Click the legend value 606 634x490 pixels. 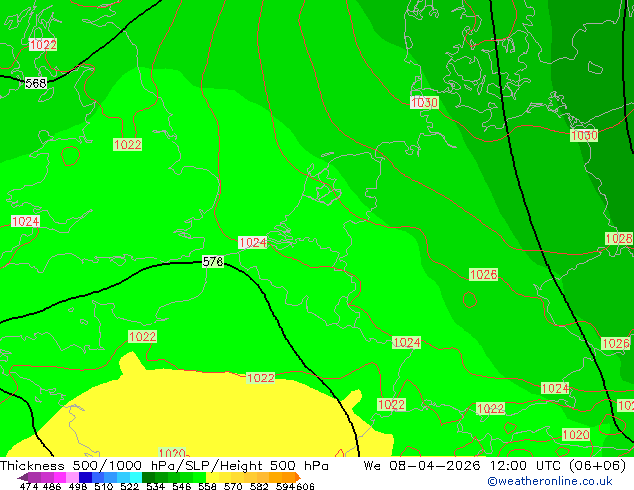coord(305,486)
